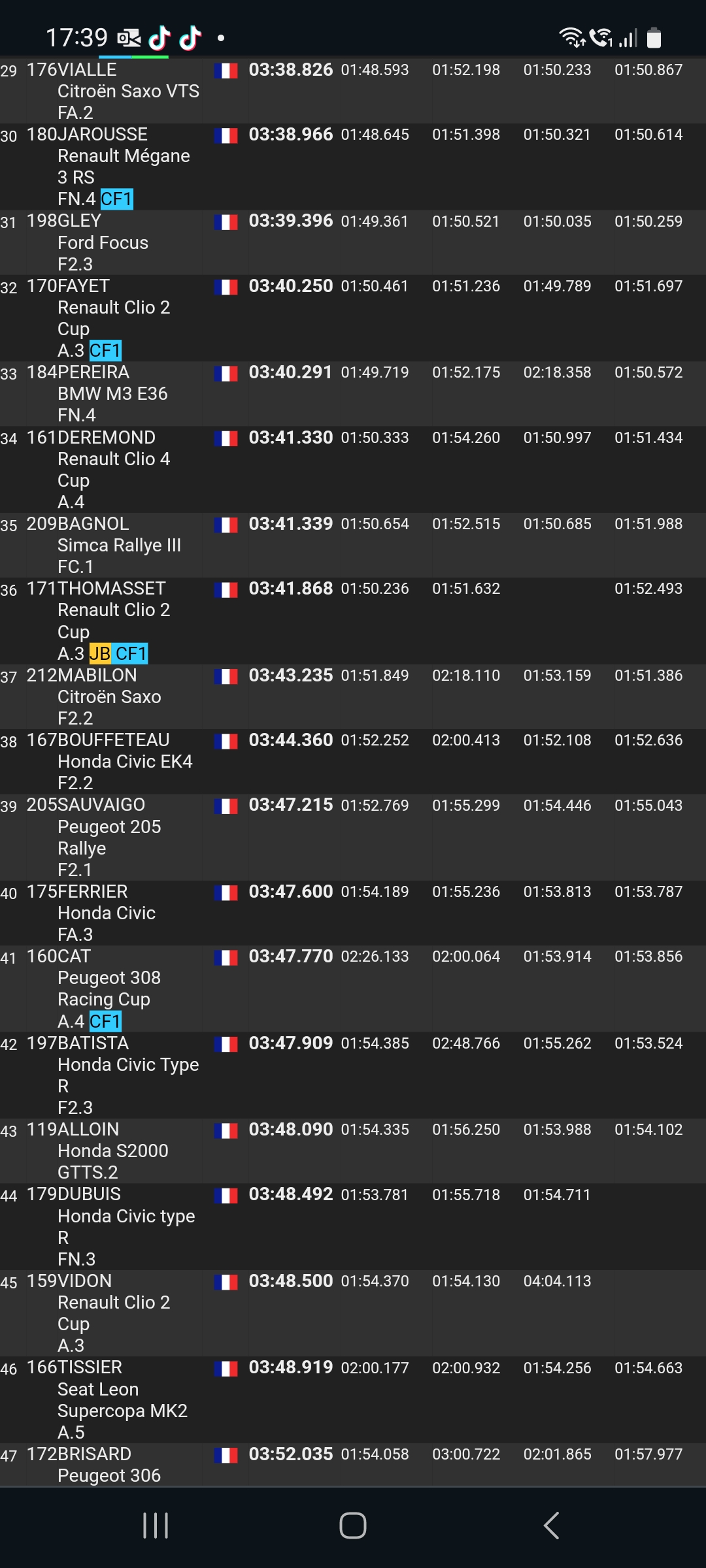Open the recent apps navigation button

(x=156, y=1526)
